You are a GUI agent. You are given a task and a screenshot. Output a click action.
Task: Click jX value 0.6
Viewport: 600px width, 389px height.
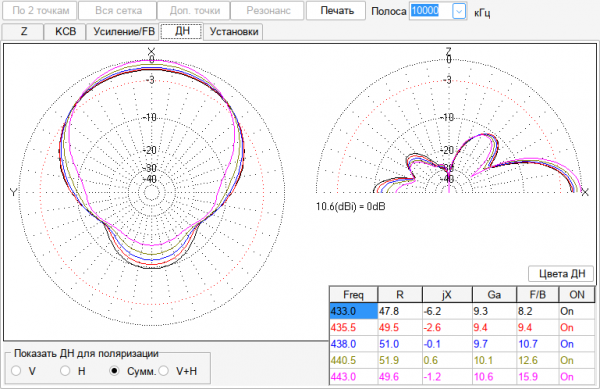pos(447,361)
